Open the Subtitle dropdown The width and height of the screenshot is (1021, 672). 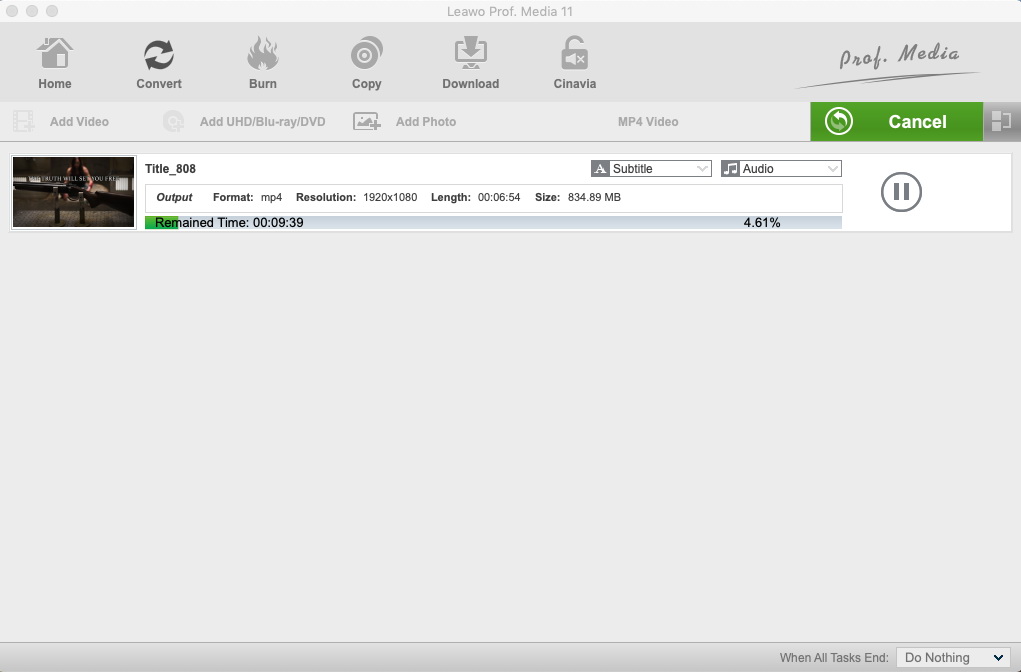pyautogui.click(x=651, y=169)
